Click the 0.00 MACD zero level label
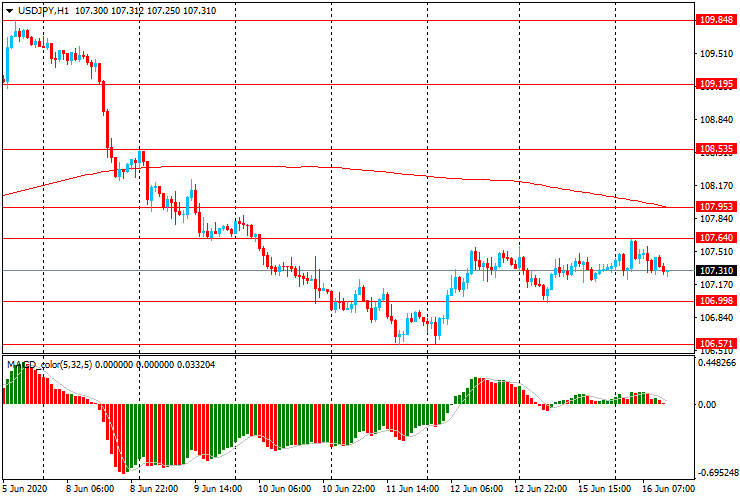Image resolution: width=740 pixels, height=500 pixels. (x=707, y=405)
